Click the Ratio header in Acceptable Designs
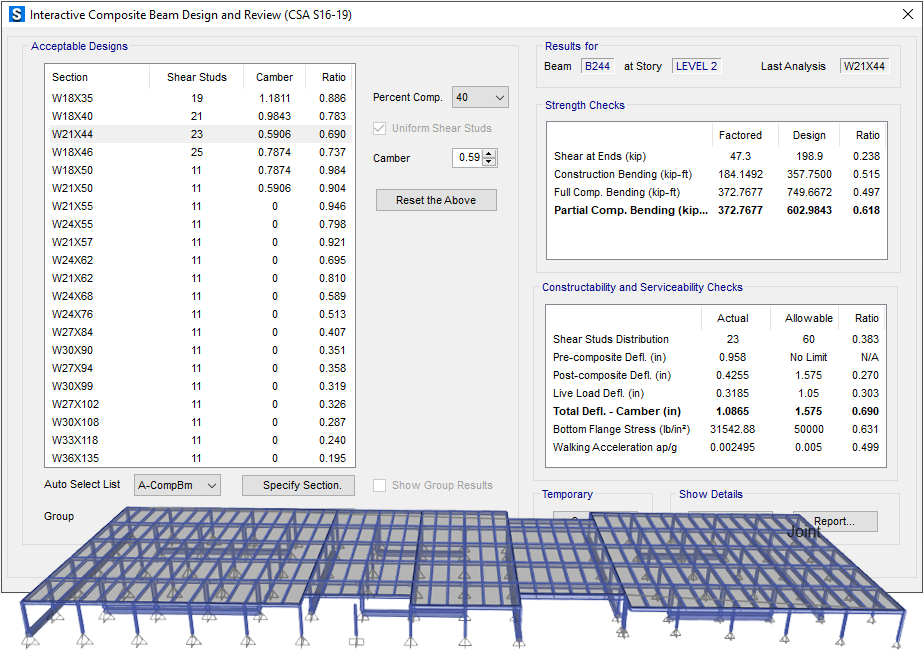The width and height of the screenshot is (923, 651). point(333,77)
